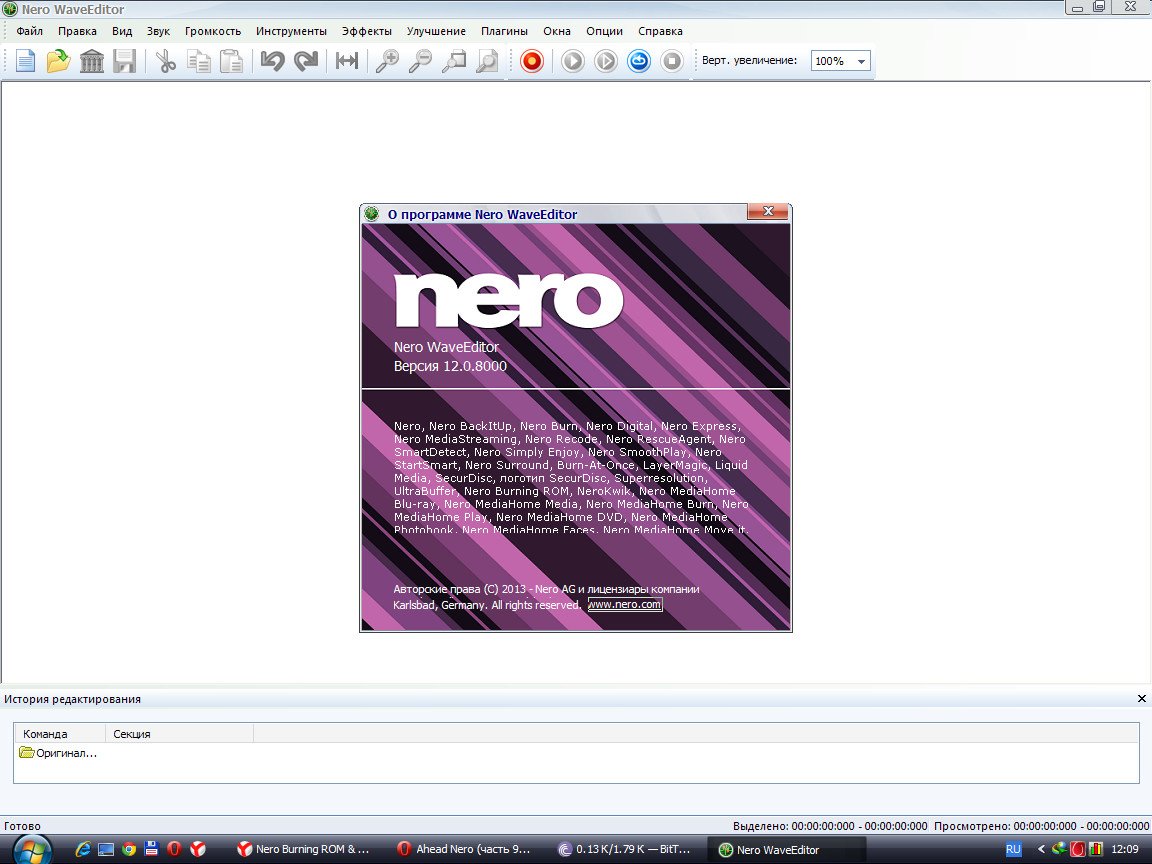Screen dimensions: 1152x864
Task: Show hidden tray icons arrow
Action: point(1040,849)
